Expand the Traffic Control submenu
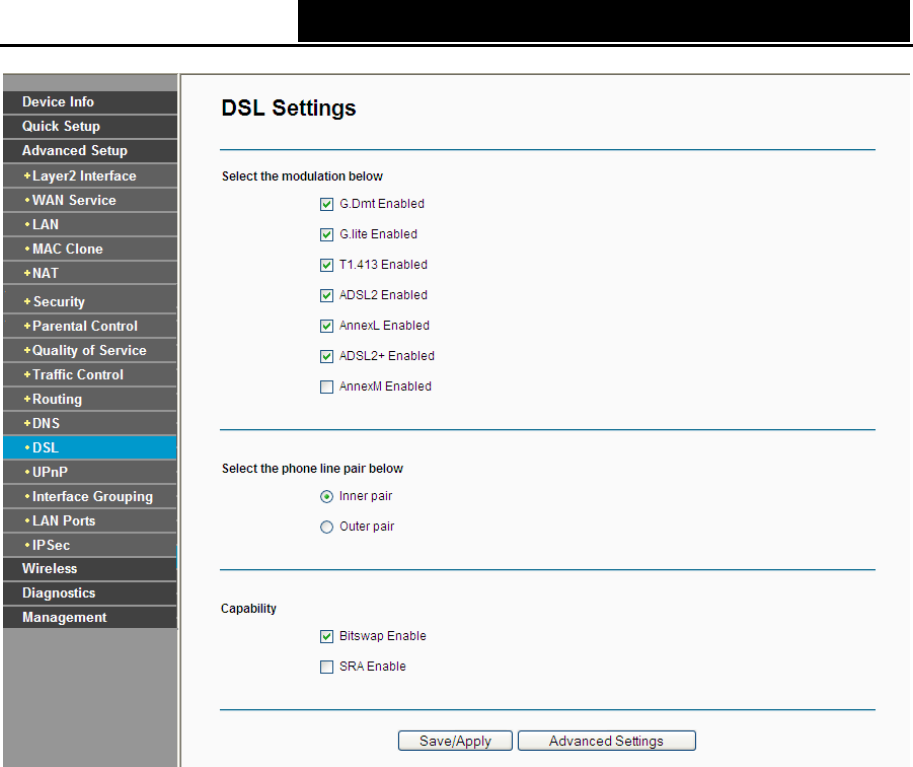Image resolution: width=913 pixels, height=767 pixels. click(90, 375)
